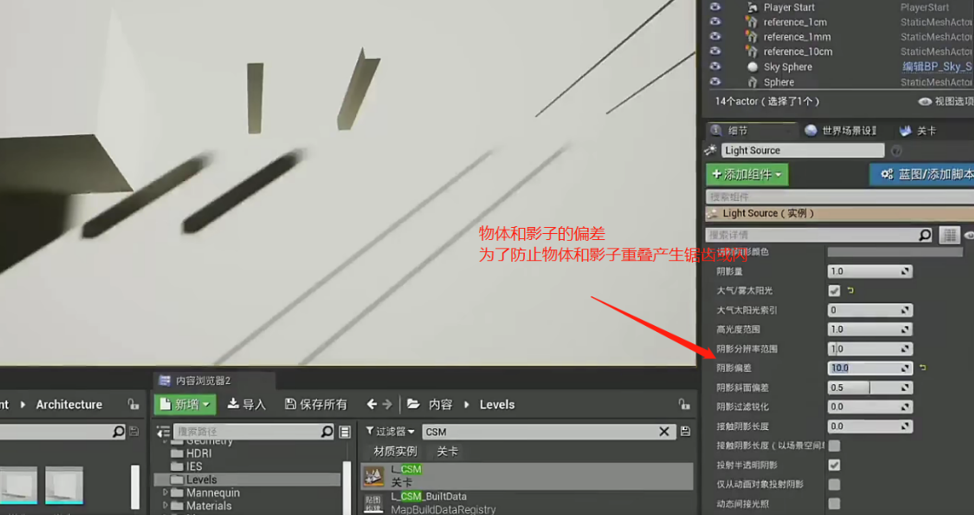Enable the 动态间接光照 checkbox

click(x=834, y=504)
